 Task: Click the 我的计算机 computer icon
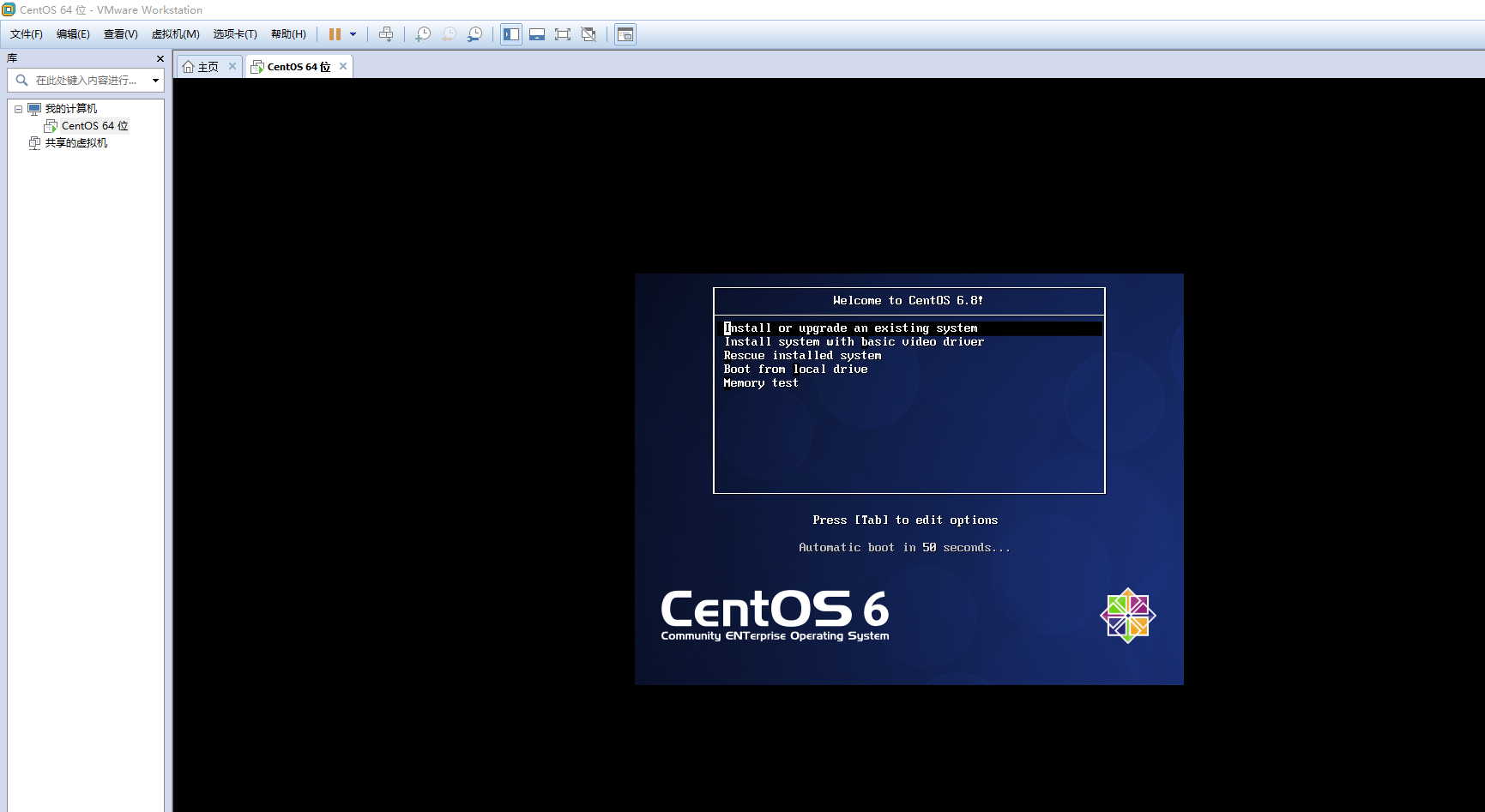pos(34,109)
